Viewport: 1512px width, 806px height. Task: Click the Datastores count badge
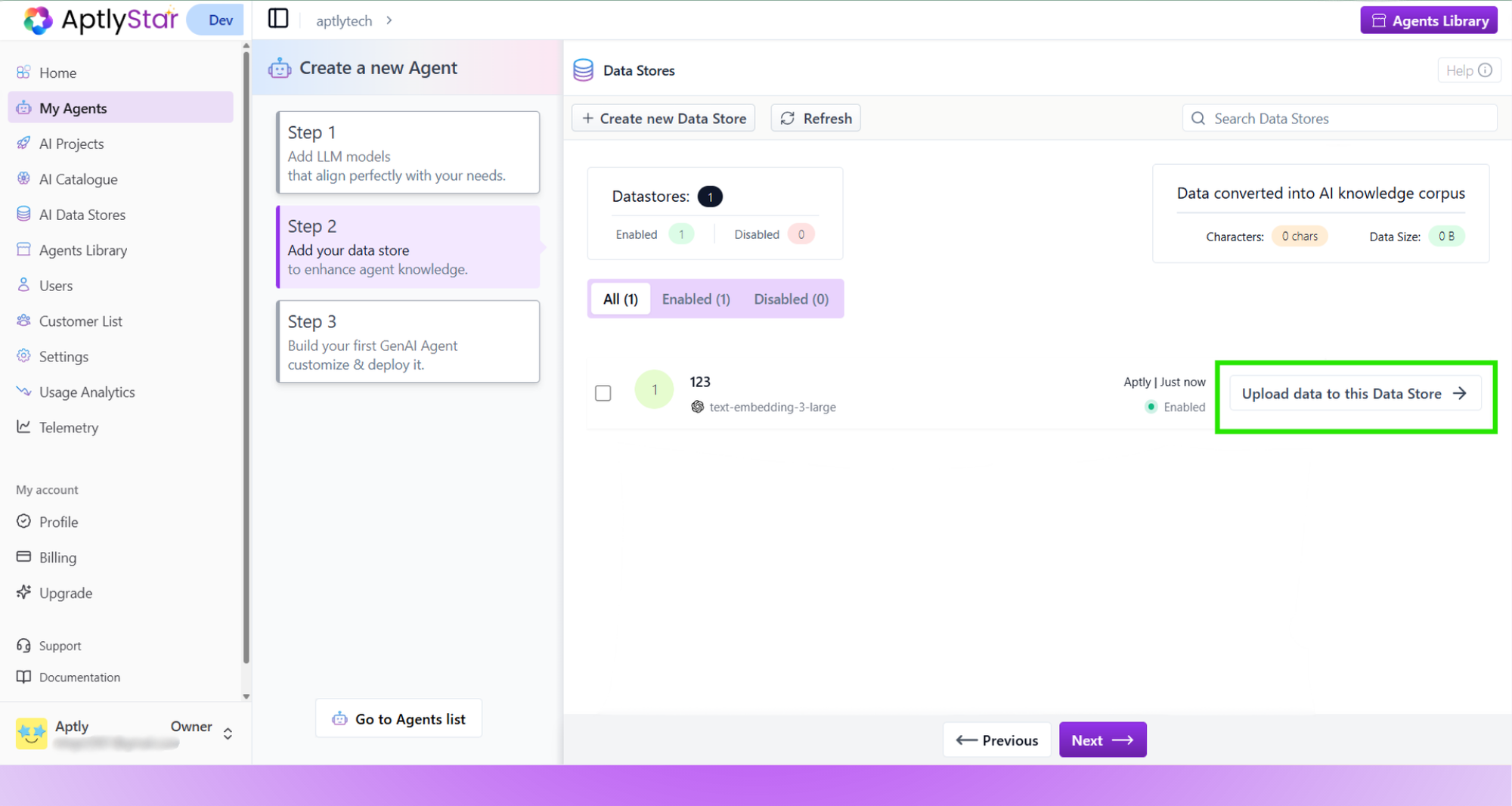click(710, 197)
